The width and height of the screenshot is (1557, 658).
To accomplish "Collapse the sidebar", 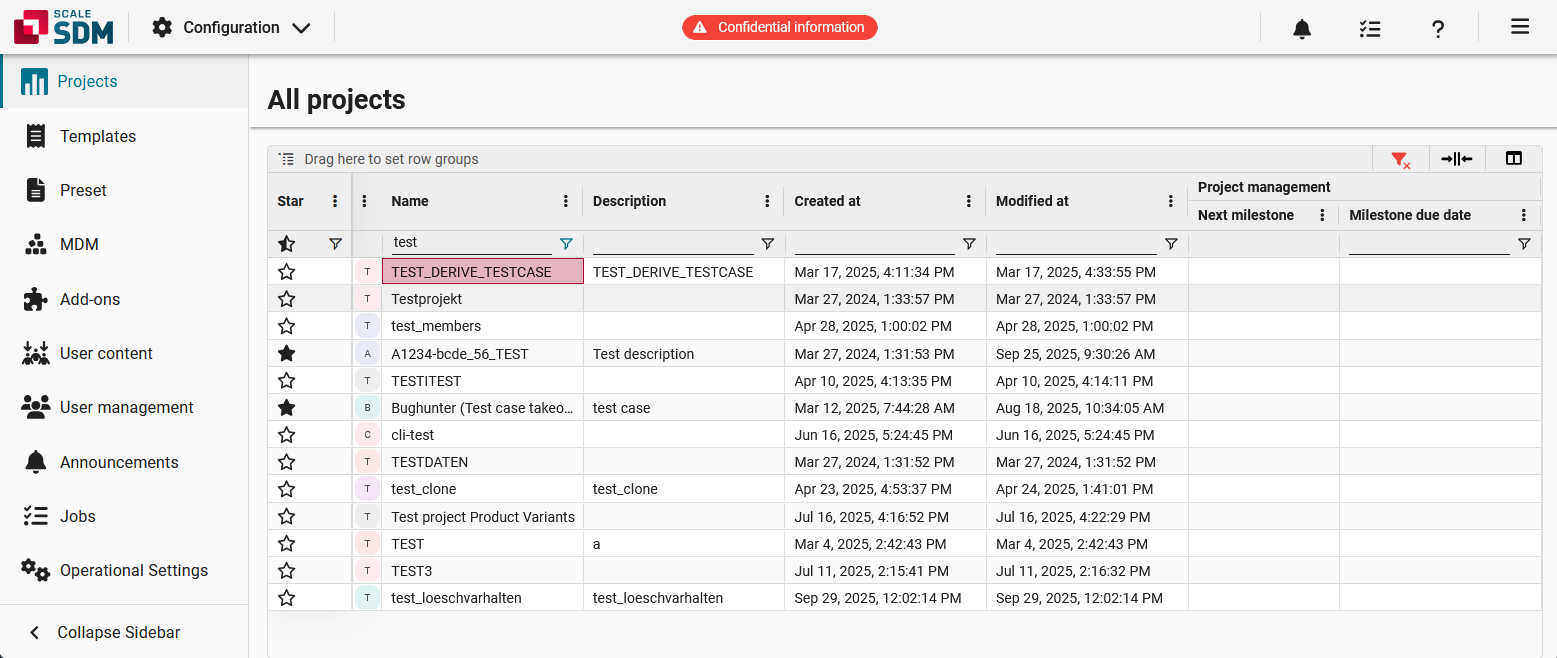I will pos(118,632).
